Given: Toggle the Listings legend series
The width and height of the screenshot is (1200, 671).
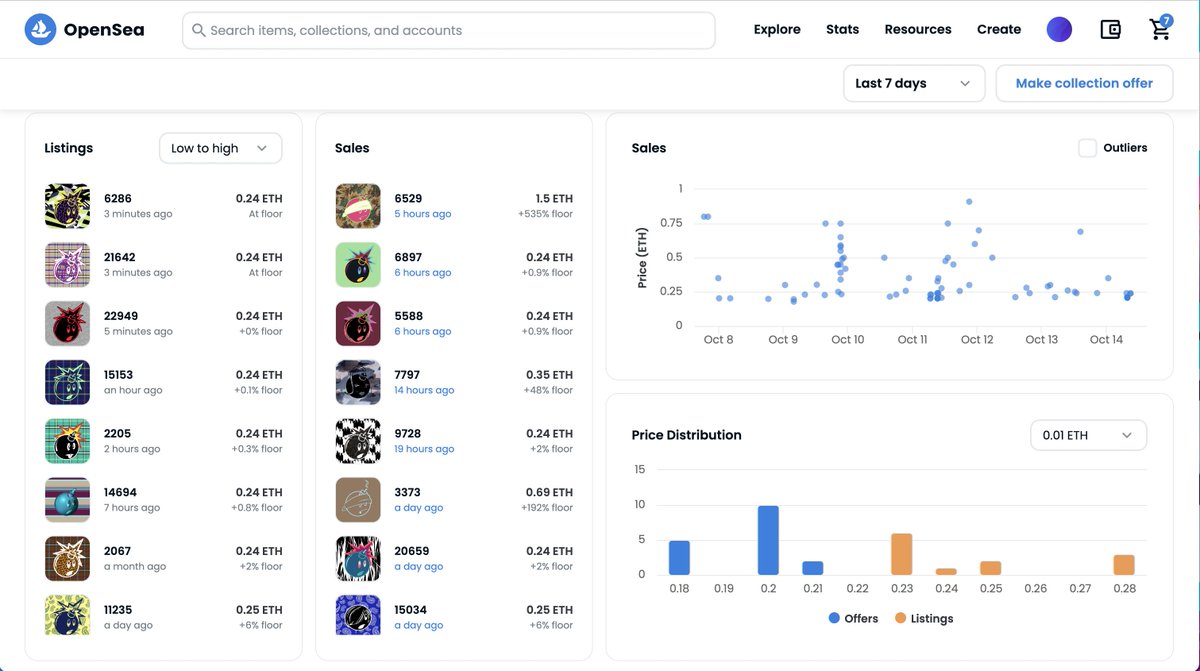Looking at the screenshot, I should click(923, 619).
